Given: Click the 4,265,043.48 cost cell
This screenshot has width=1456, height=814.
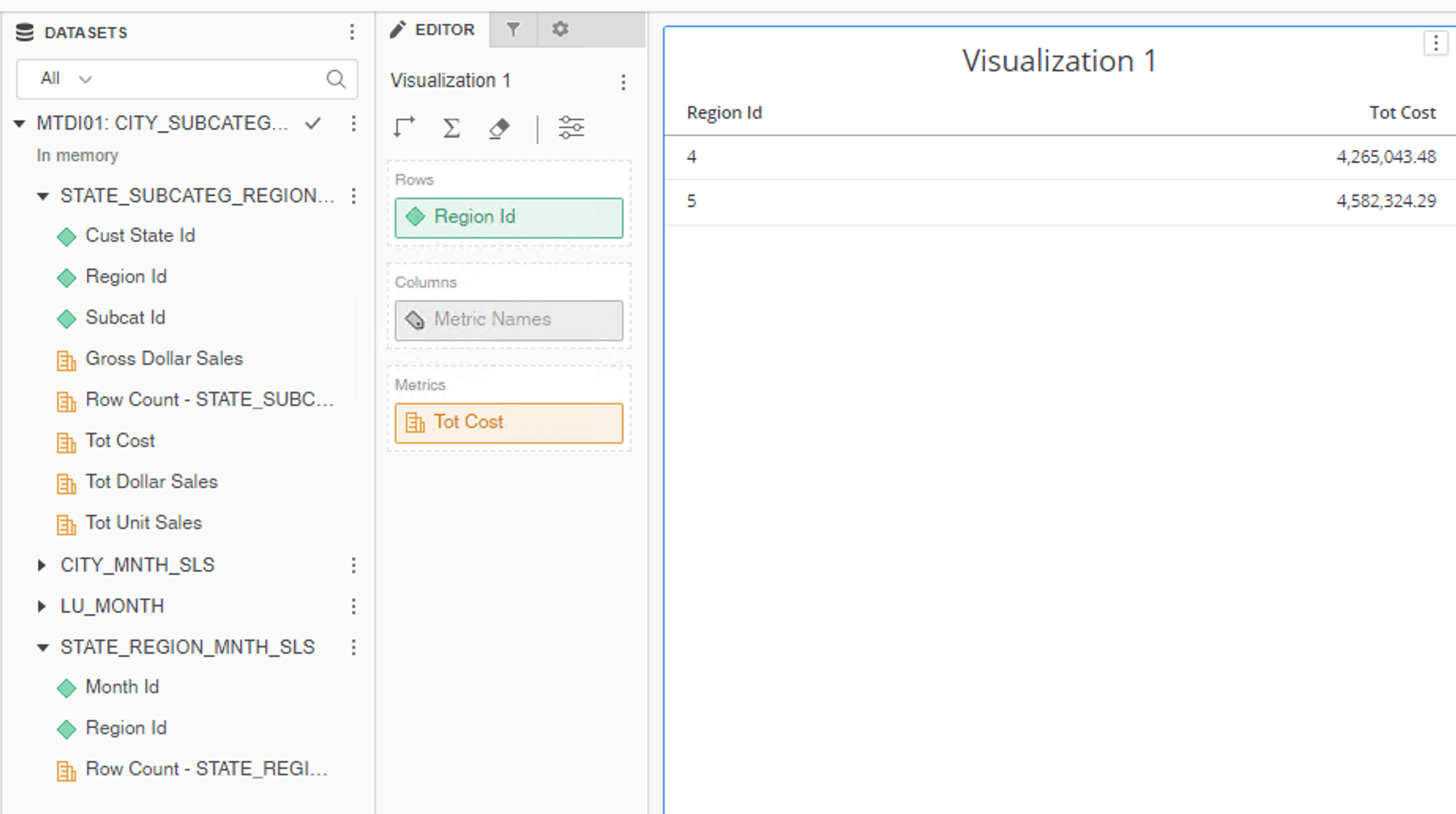Looking at the screenshot, I should 1386,157.
